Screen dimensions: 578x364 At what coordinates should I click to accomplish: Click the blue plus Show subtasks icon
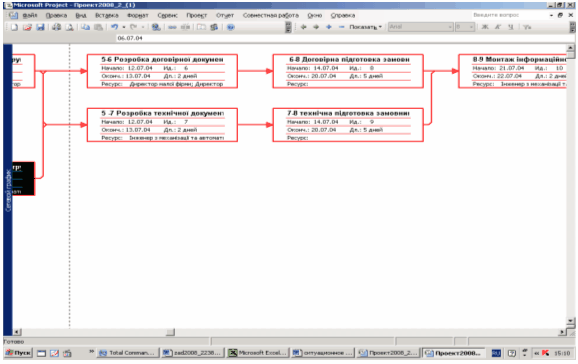[329, 27]
